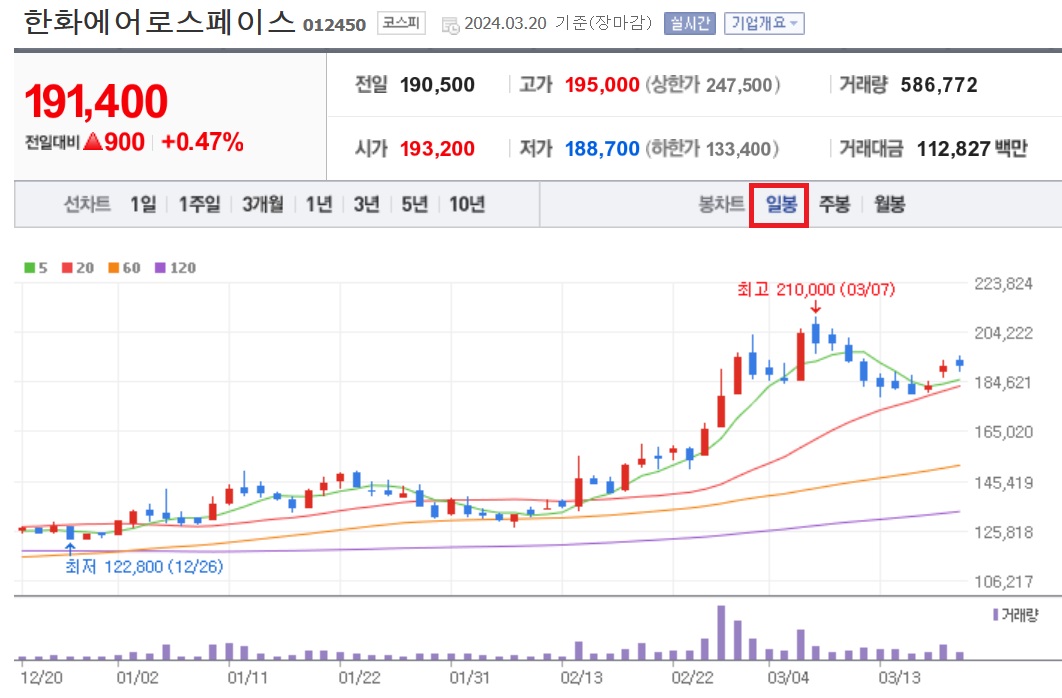This screenshot has width=1062, height=698.
Task: Click the 봉차트 label
Action: tap(721, 204)
